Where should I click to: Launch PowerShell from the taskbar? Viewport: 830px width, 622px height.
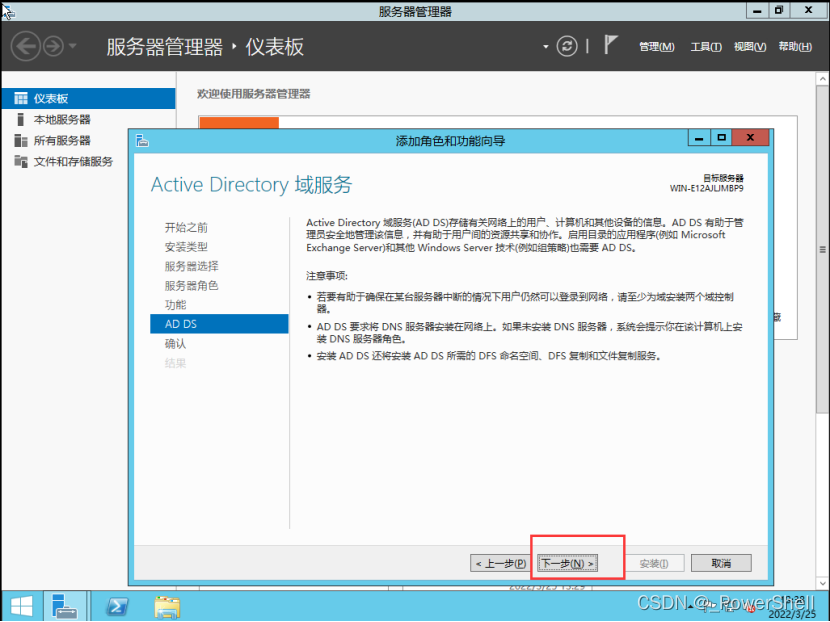(x=117, y=607)
